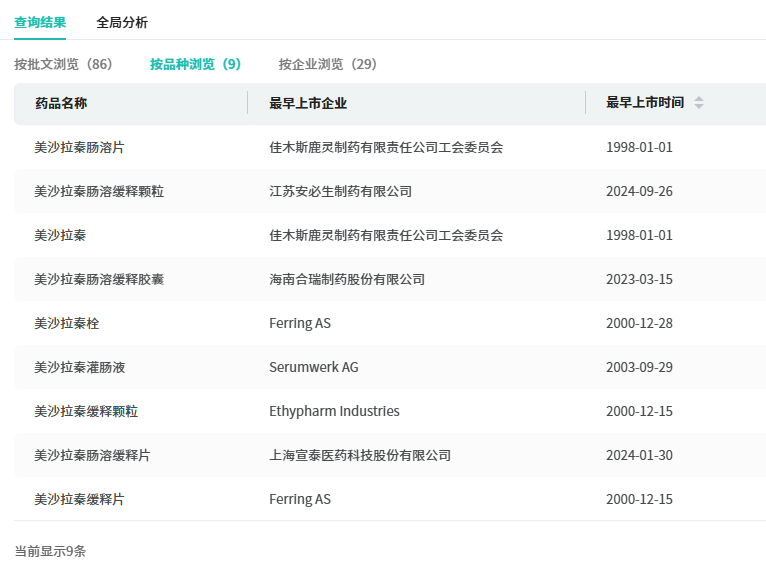The height and width of the screenshot is (573, 766).
Task: Select 按品种浏览（9） view
Action: [195, 64]
